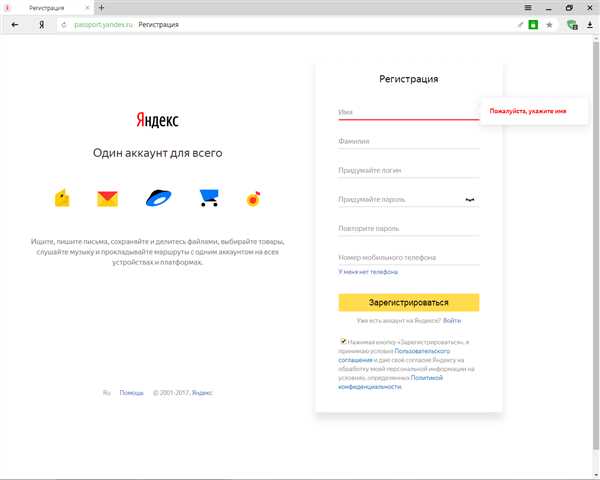Bookmark the page with the star icon
The image size is (600, 480).
(549, 25)
